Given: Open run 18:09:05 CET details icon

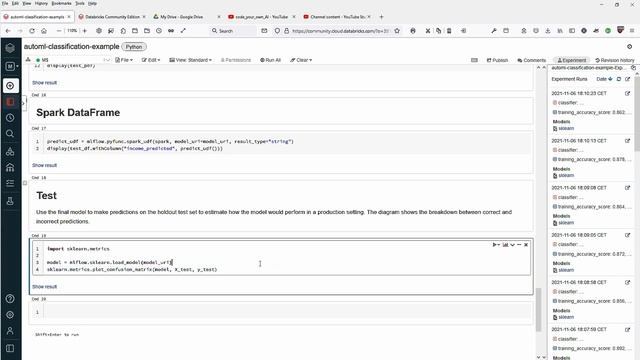Looking at the screenshot, I should click(x=627, y=235).
